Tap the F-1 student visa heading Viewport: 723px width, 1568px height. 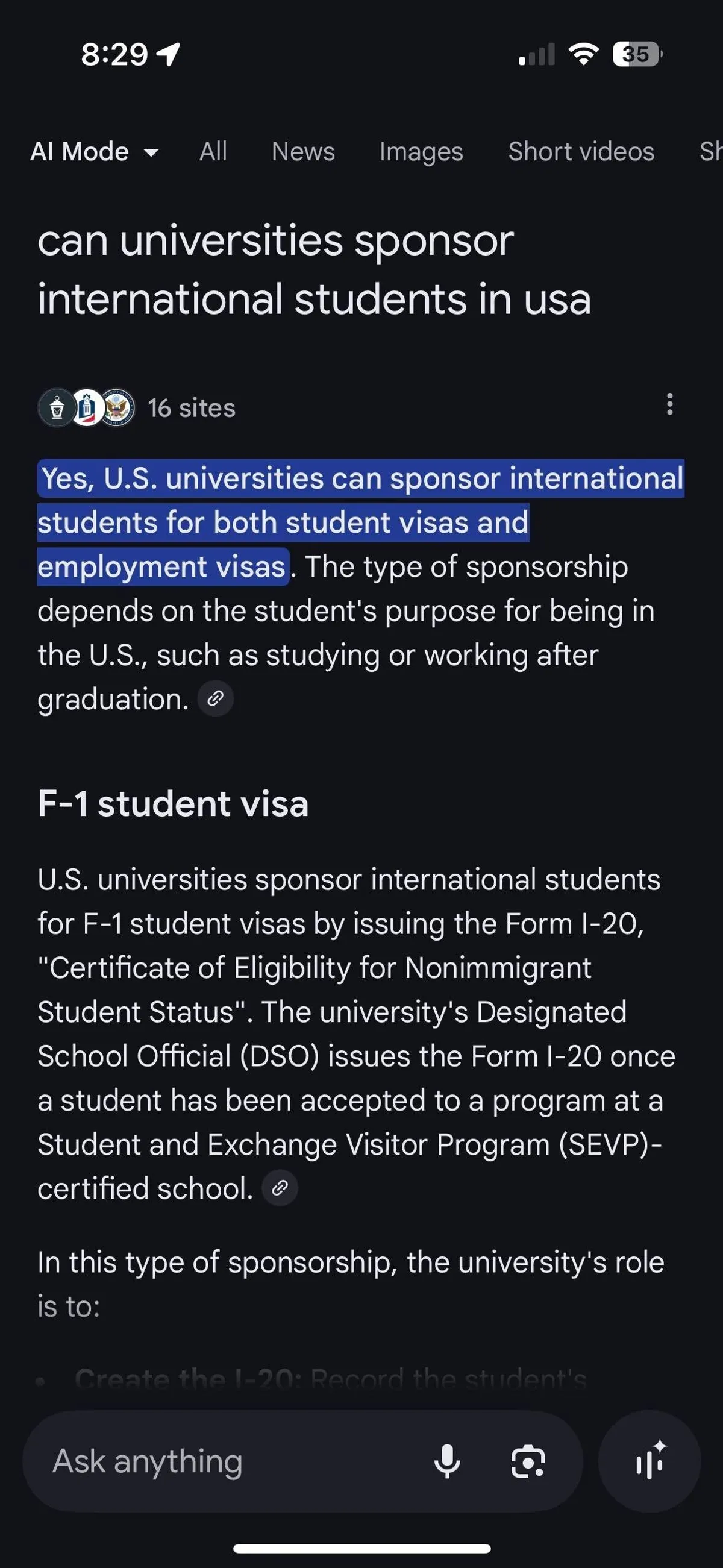174,803
